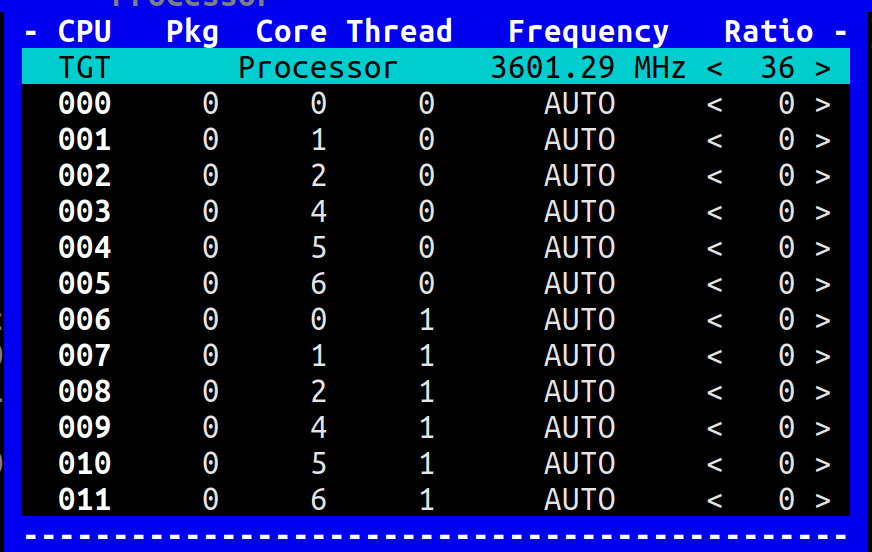Image resolution: width=872 pixels, height=552 pixels.
Task: Click the right arrow for CPU 007 ratio
Action: click(823, 357)
